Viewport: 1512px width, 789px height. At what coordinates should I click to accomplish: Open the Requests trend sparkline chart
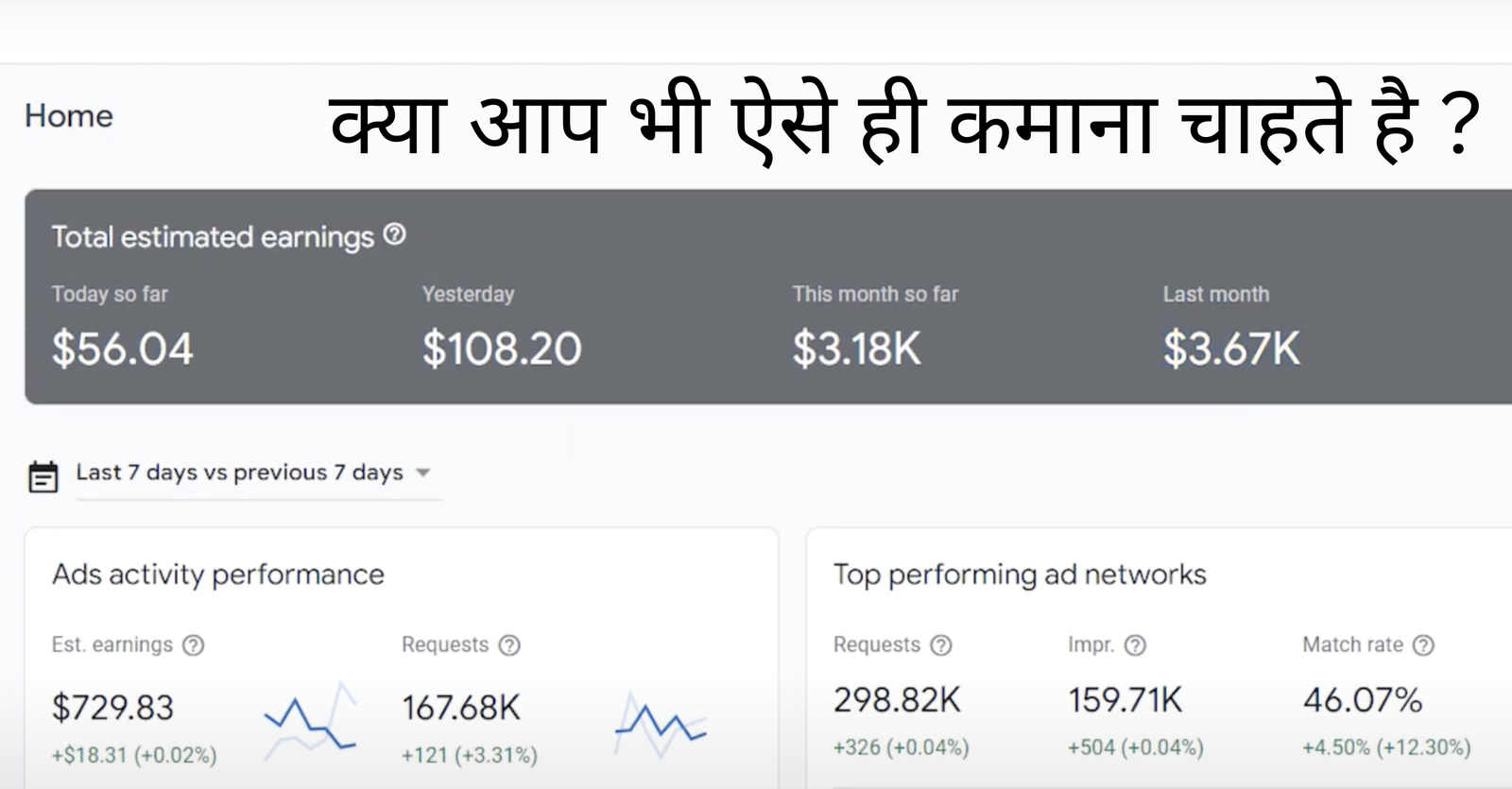pos(661,726)
